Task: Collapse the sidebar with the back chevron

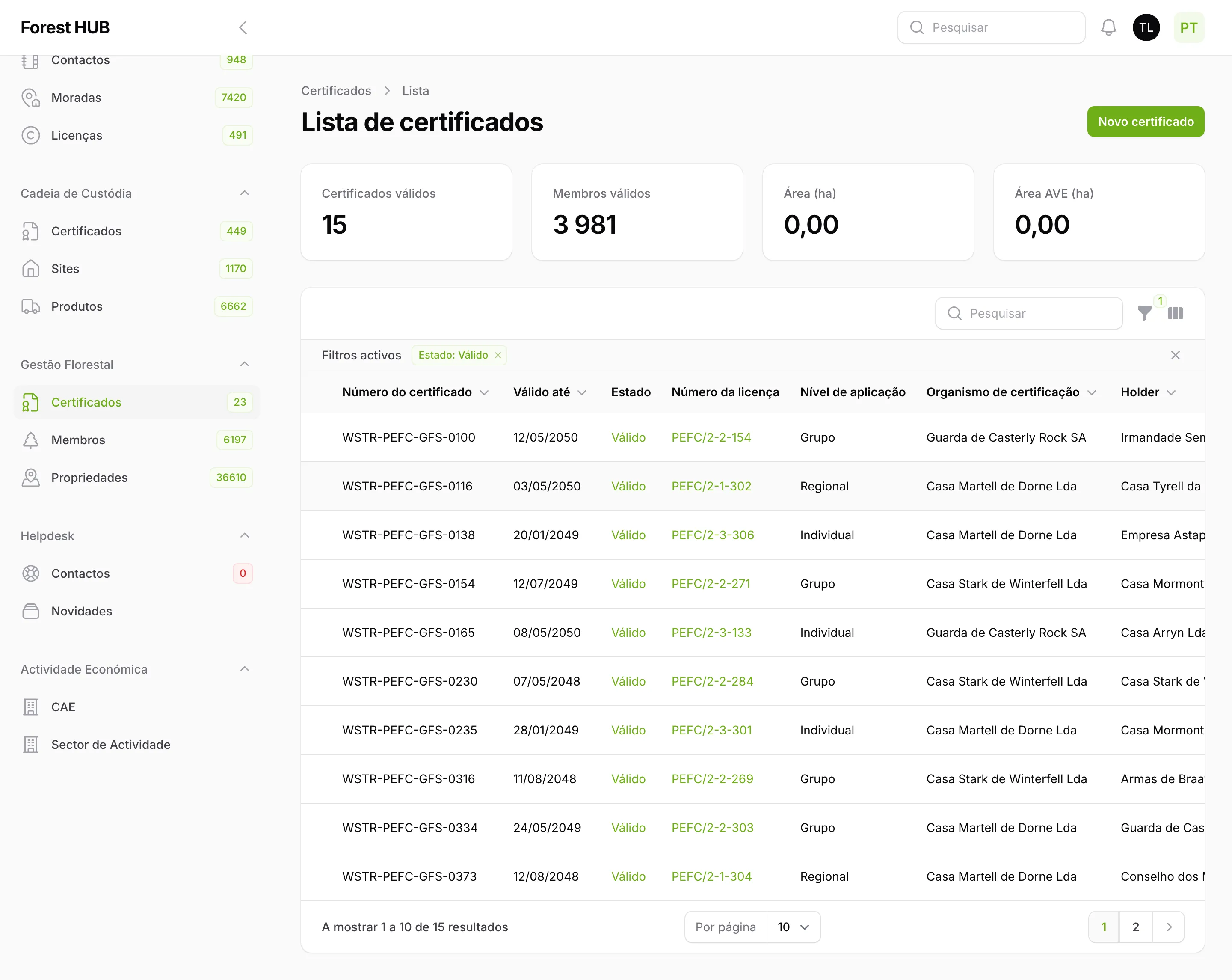Action: click(243, 27)
